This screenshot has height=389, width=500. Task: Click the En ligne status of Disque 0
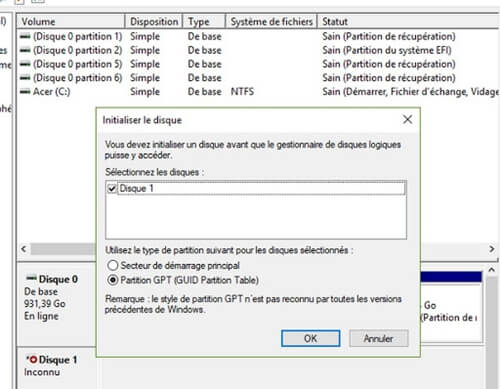[x=41, y=316]
